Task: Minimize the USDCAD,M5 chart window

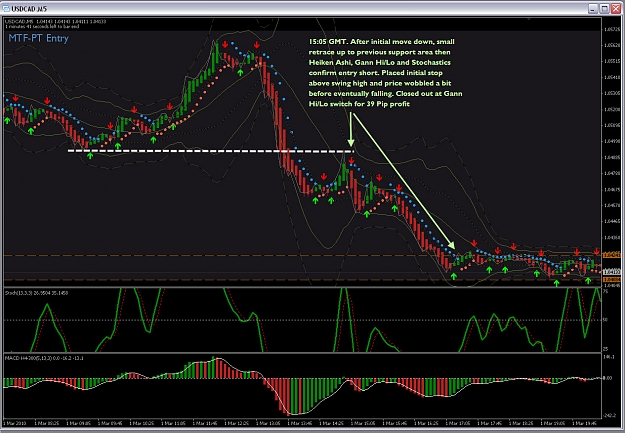Action: [x=593, y=8]
